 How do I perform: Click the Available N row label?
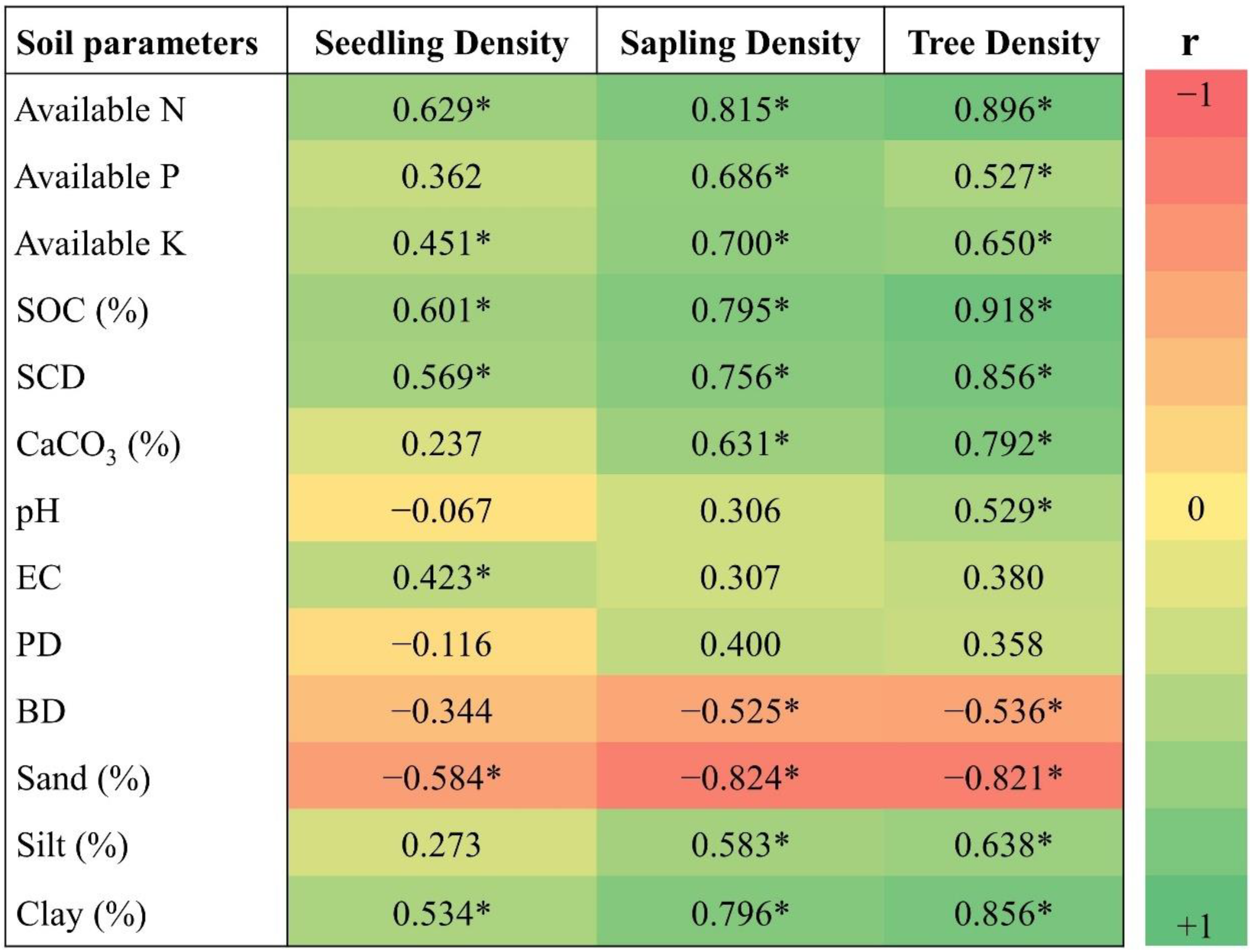click(100, 109)
